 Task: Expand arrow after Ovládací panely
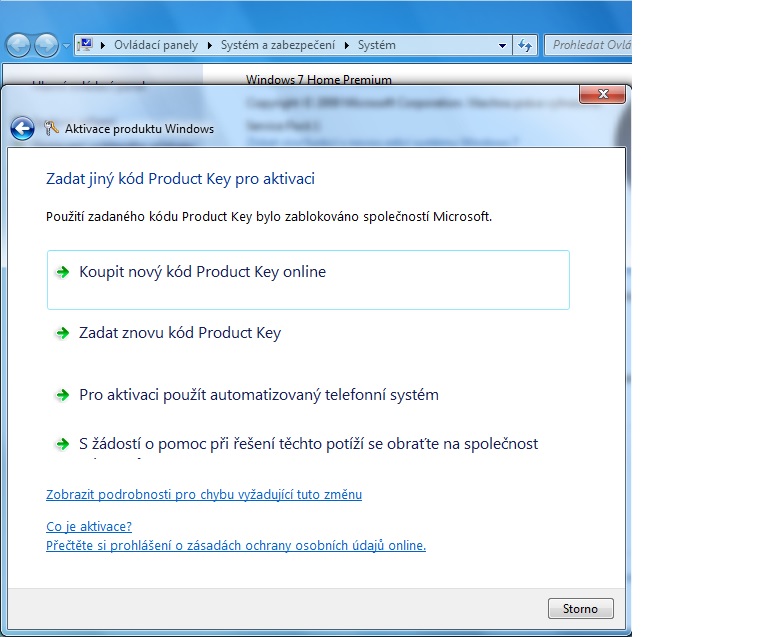click(x=210, y=46)
